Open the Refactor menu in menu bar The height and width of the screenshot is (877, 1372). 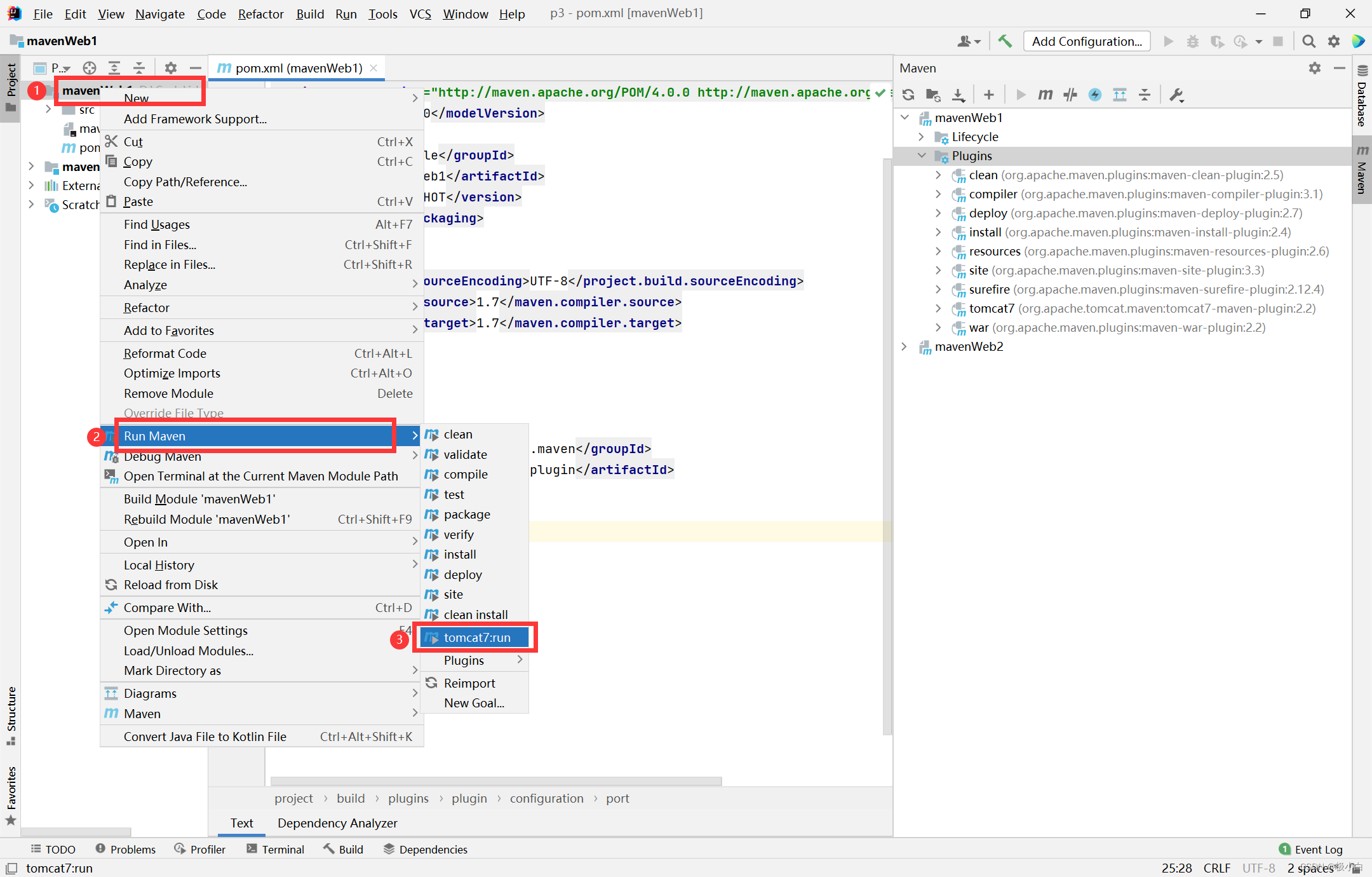tap(260, 13)
